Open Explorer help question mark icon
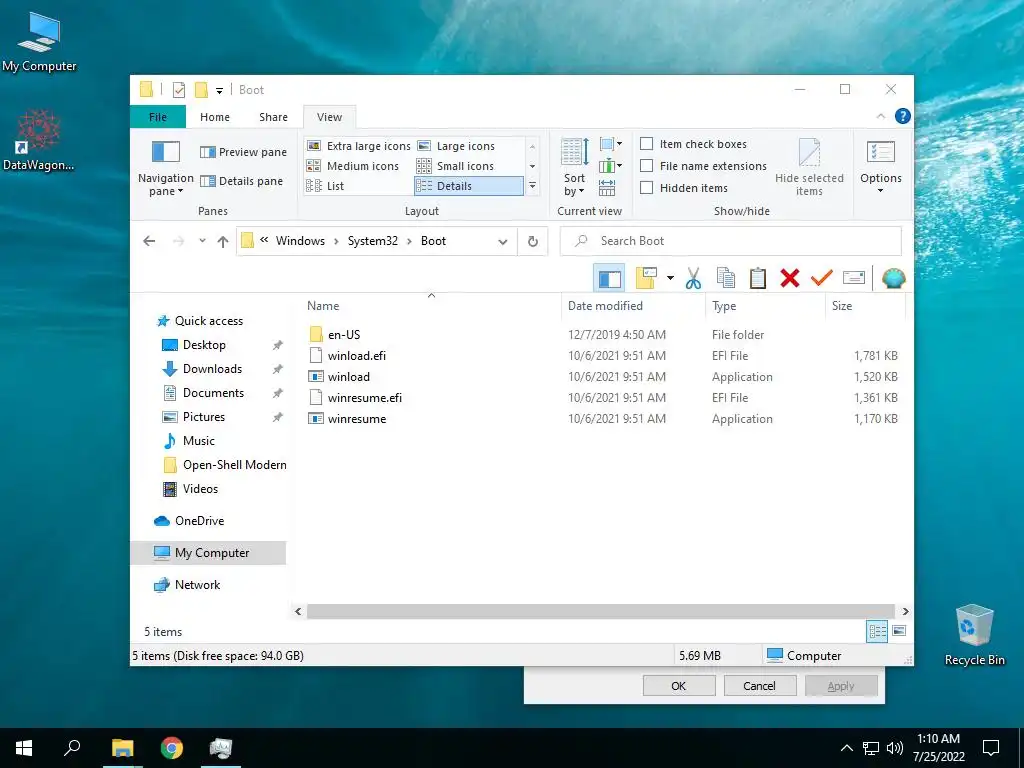The height and width of the screenshot is (768, 1024). tap(903, 116)
